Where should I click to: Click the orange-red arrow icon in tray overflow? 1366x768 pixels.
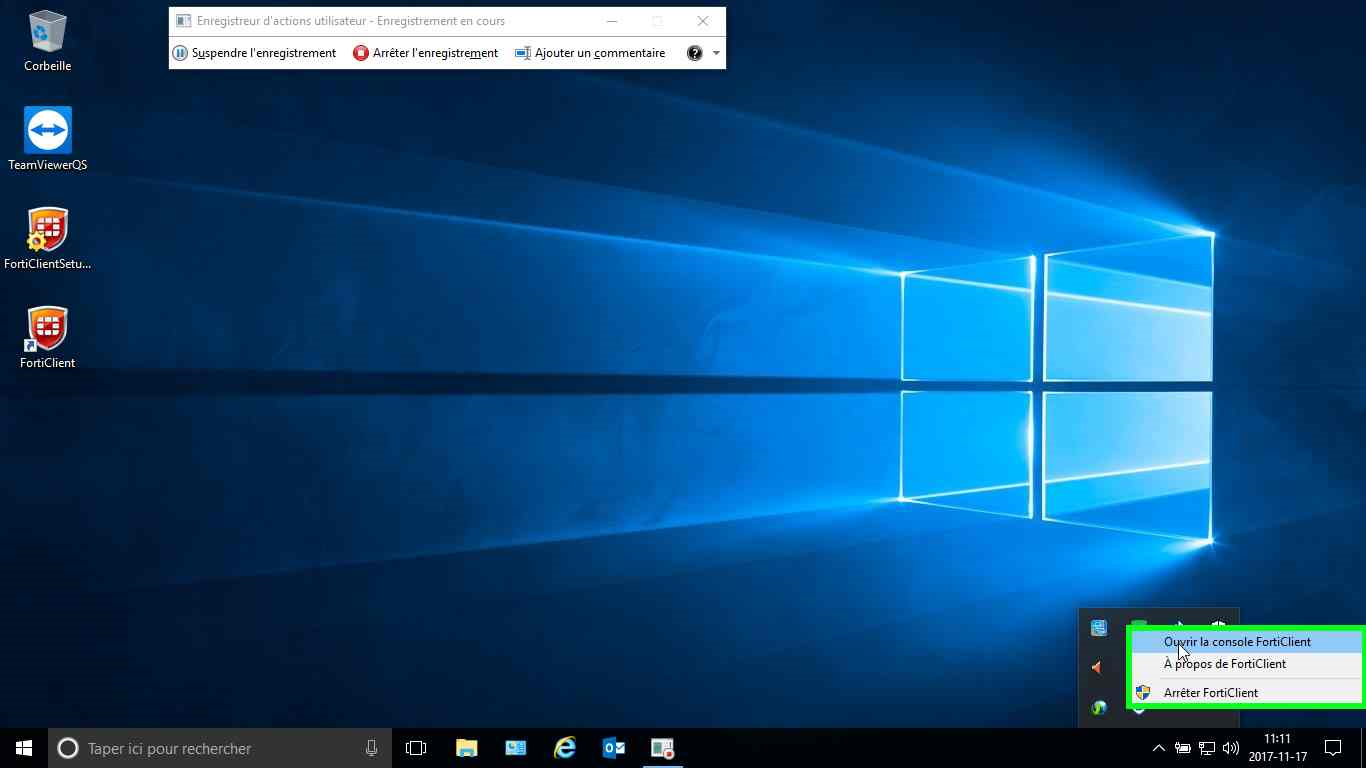pyautogui.click(x=1099, y=667)
